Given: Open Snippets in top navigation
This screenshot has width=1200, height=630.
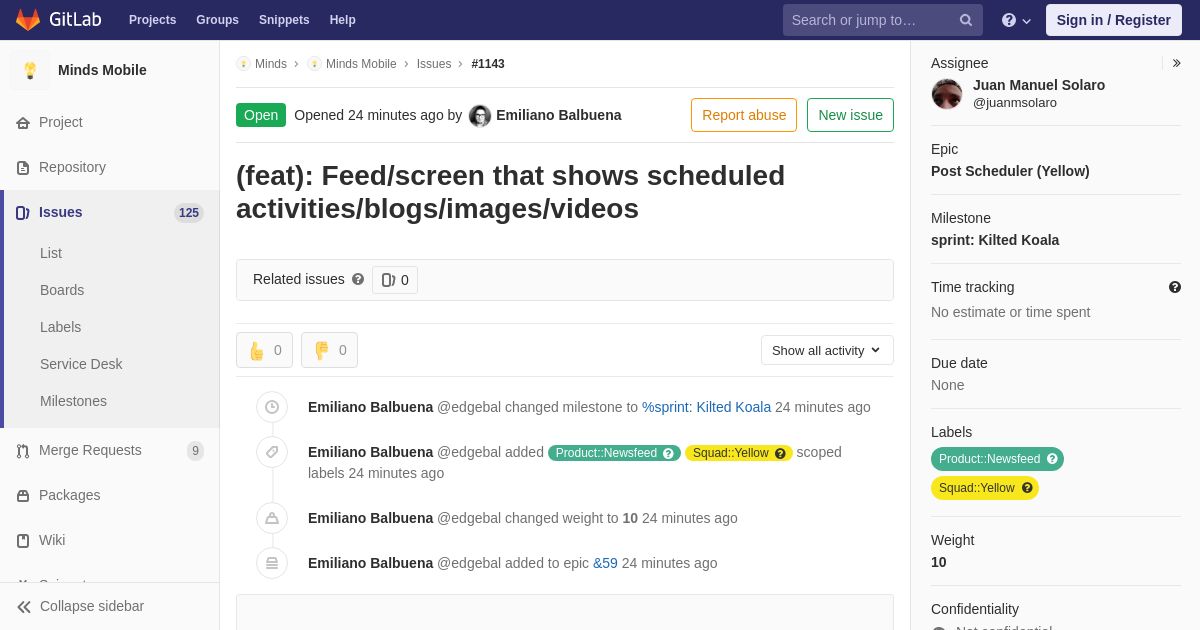Looking at the screenshot, I should (284, 20).
